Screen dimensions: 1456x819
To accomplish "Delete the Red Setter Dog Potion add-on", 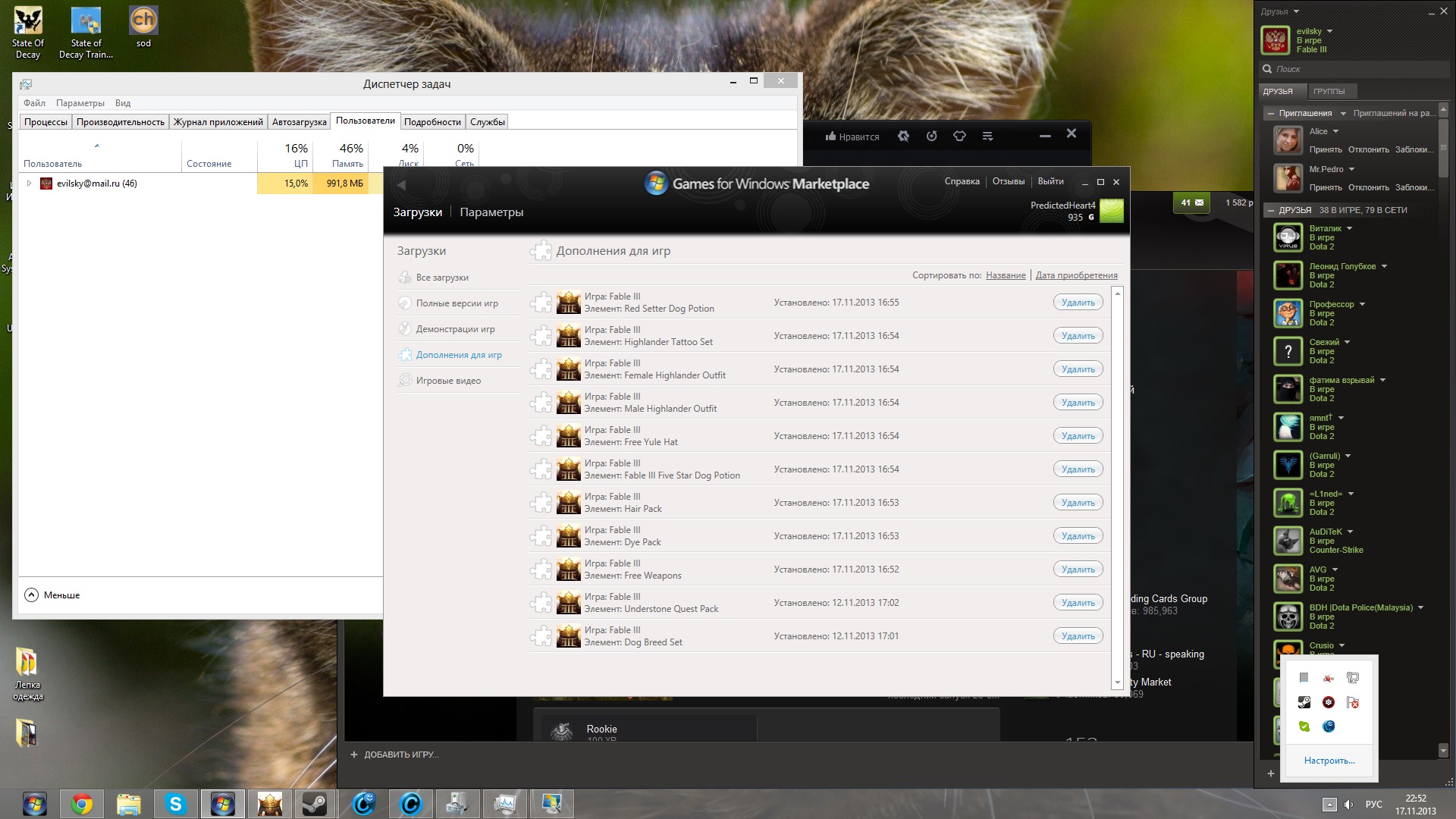I will tap(1078, 303).
